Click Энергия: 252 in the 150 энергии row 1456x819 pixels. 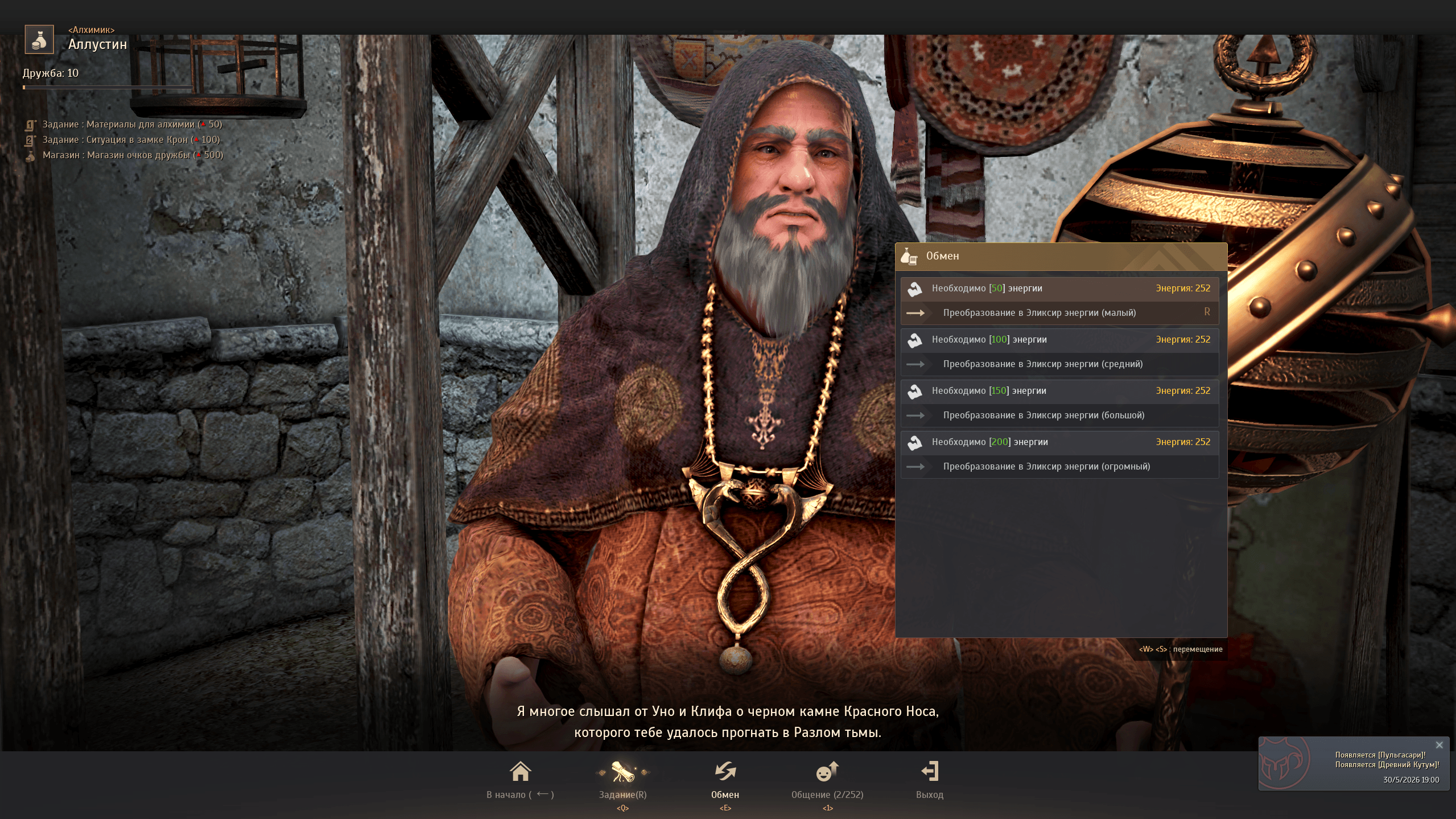click(x=1183, y=391)
